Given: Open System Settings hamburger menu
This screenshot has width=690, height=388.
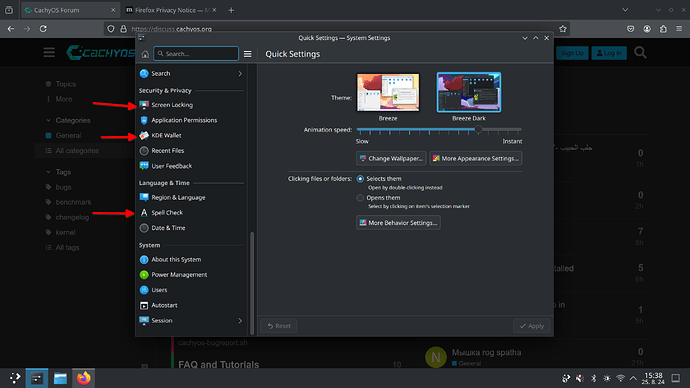Looking at the screenshot, I should (248, 54).
